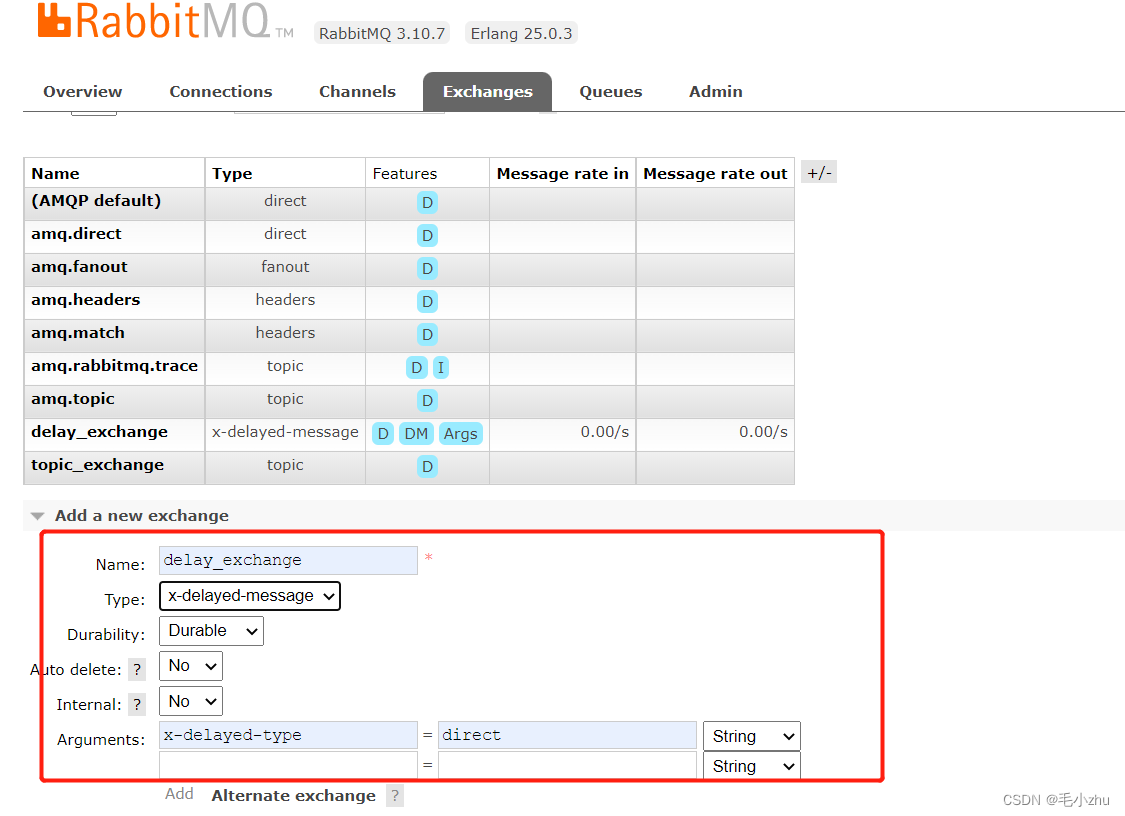Click the D durability badge on delay_exchange
Image resolution: width=1125 pixels, height=816 pixels.
(383, 433)
